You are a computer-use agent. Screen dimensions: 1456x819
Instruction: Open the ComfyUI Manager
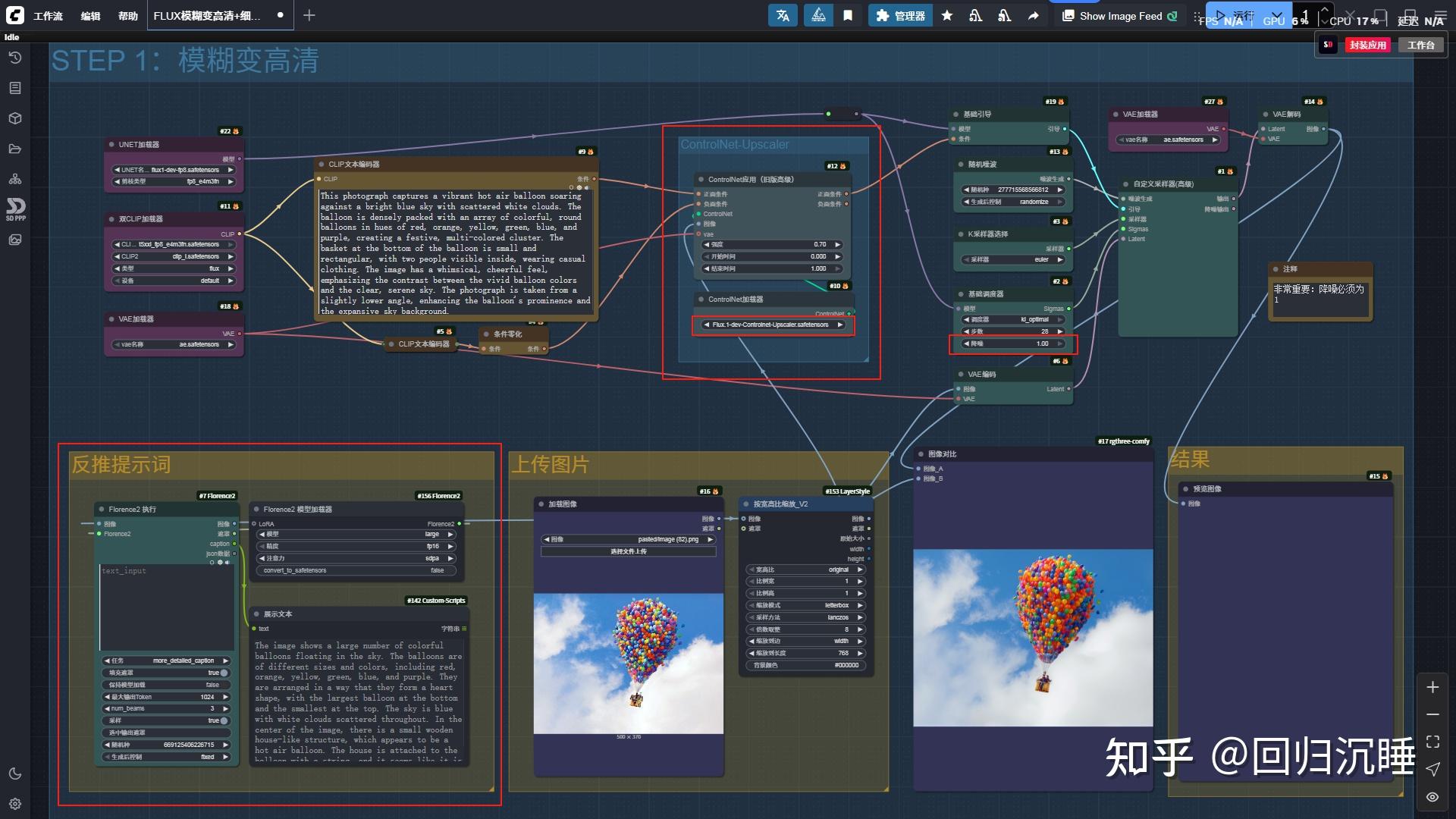pos(901,15)
